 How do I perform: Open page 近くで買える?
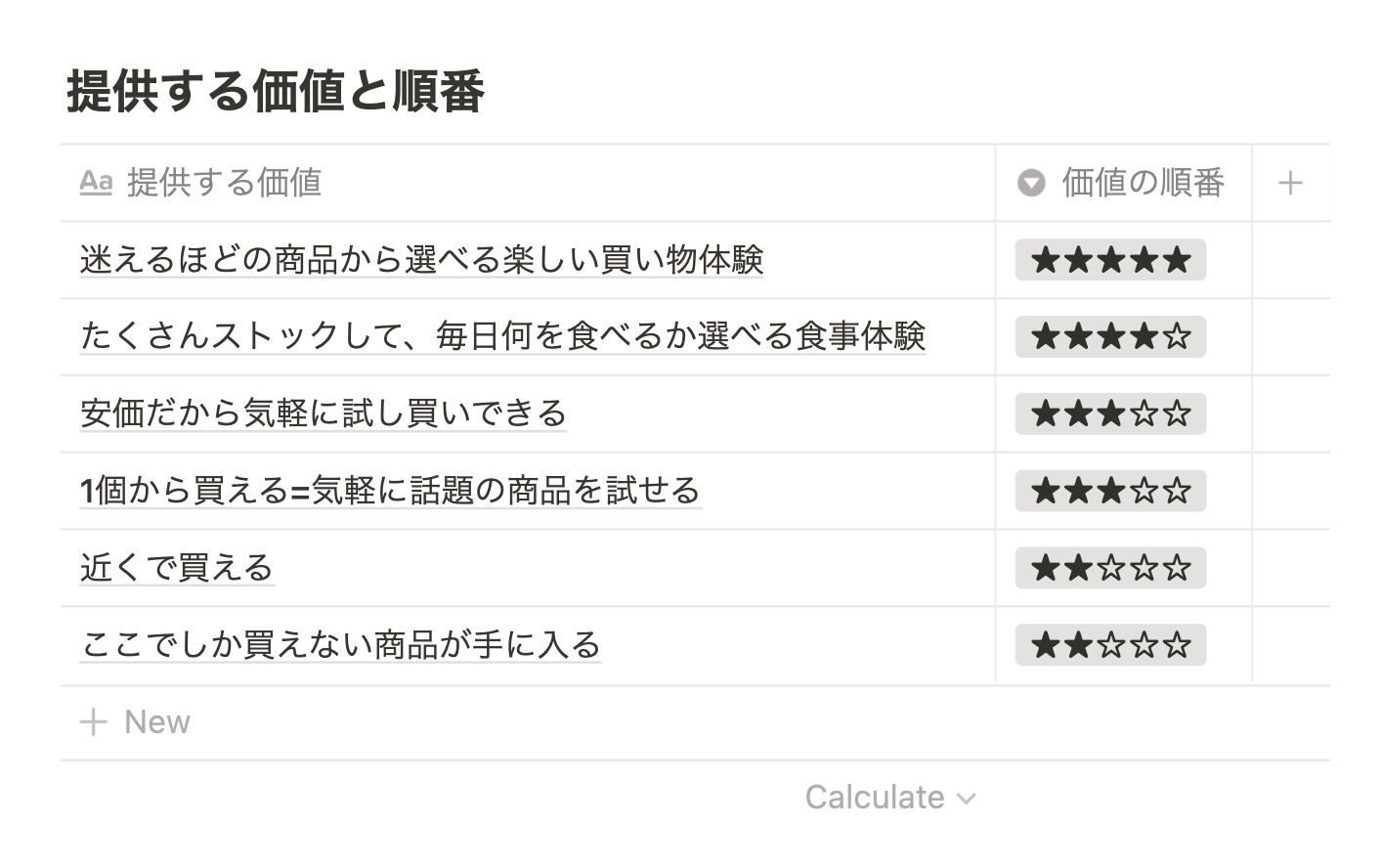[x=177, y=568]
